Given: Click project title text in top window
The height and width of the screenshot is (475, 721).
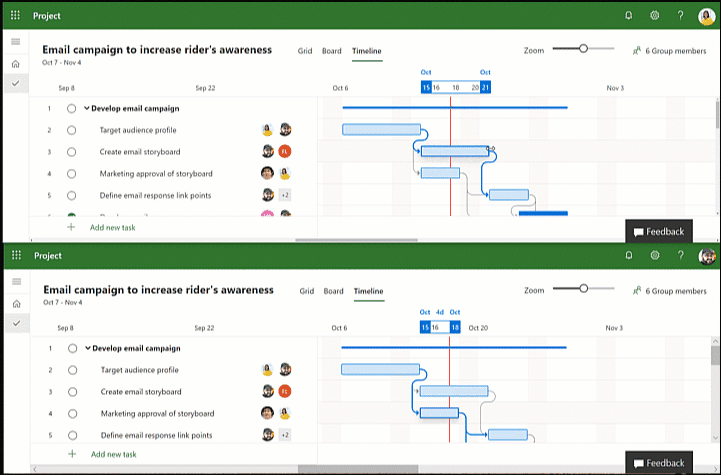Looking at the screenshot, I should tap(157, 50).
